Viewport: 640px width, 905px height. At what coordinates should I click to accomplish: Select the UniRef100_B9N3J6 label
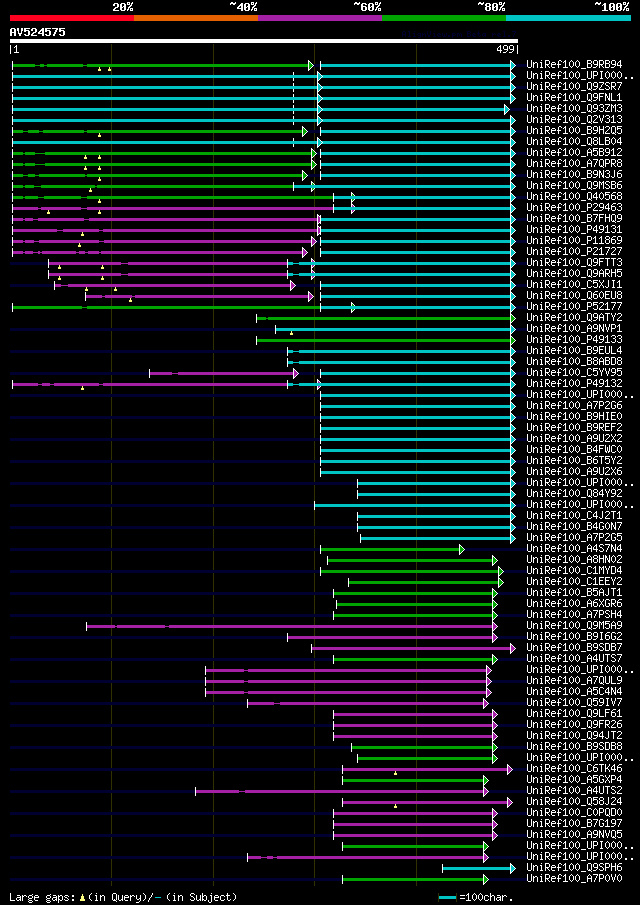click(574, 174)
